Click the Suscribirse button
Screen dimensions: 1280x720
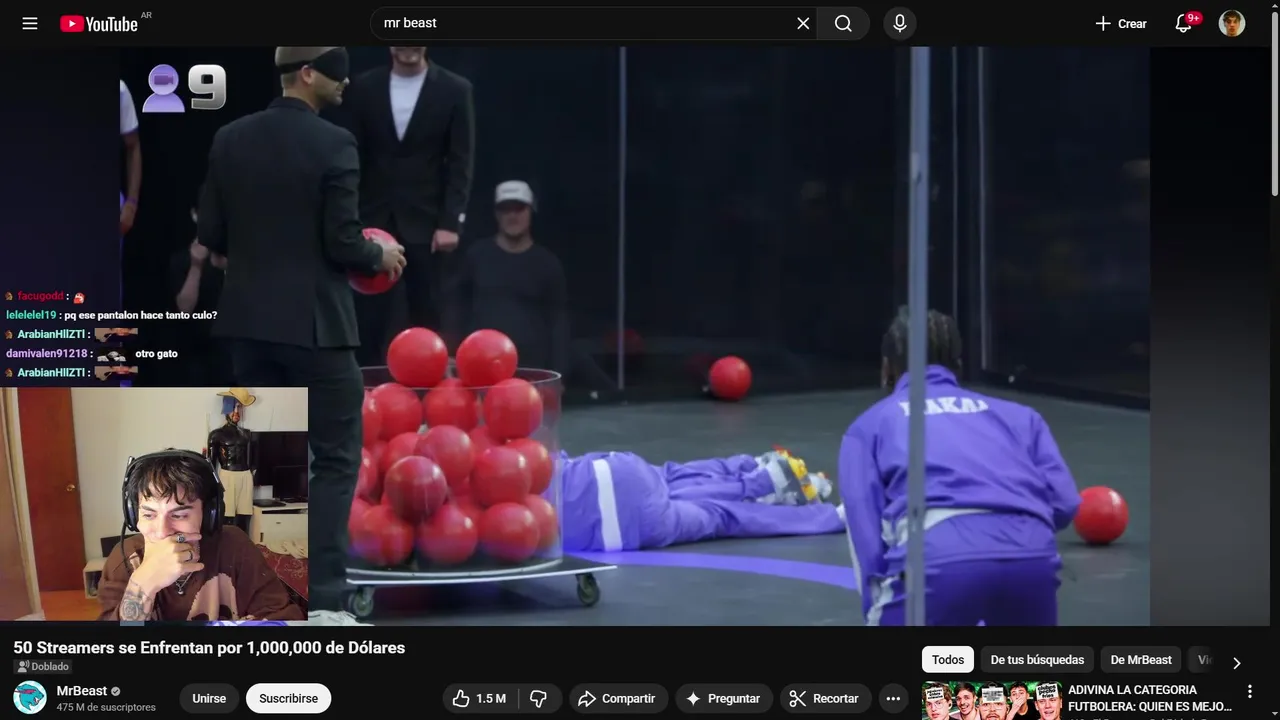(288, 698)
